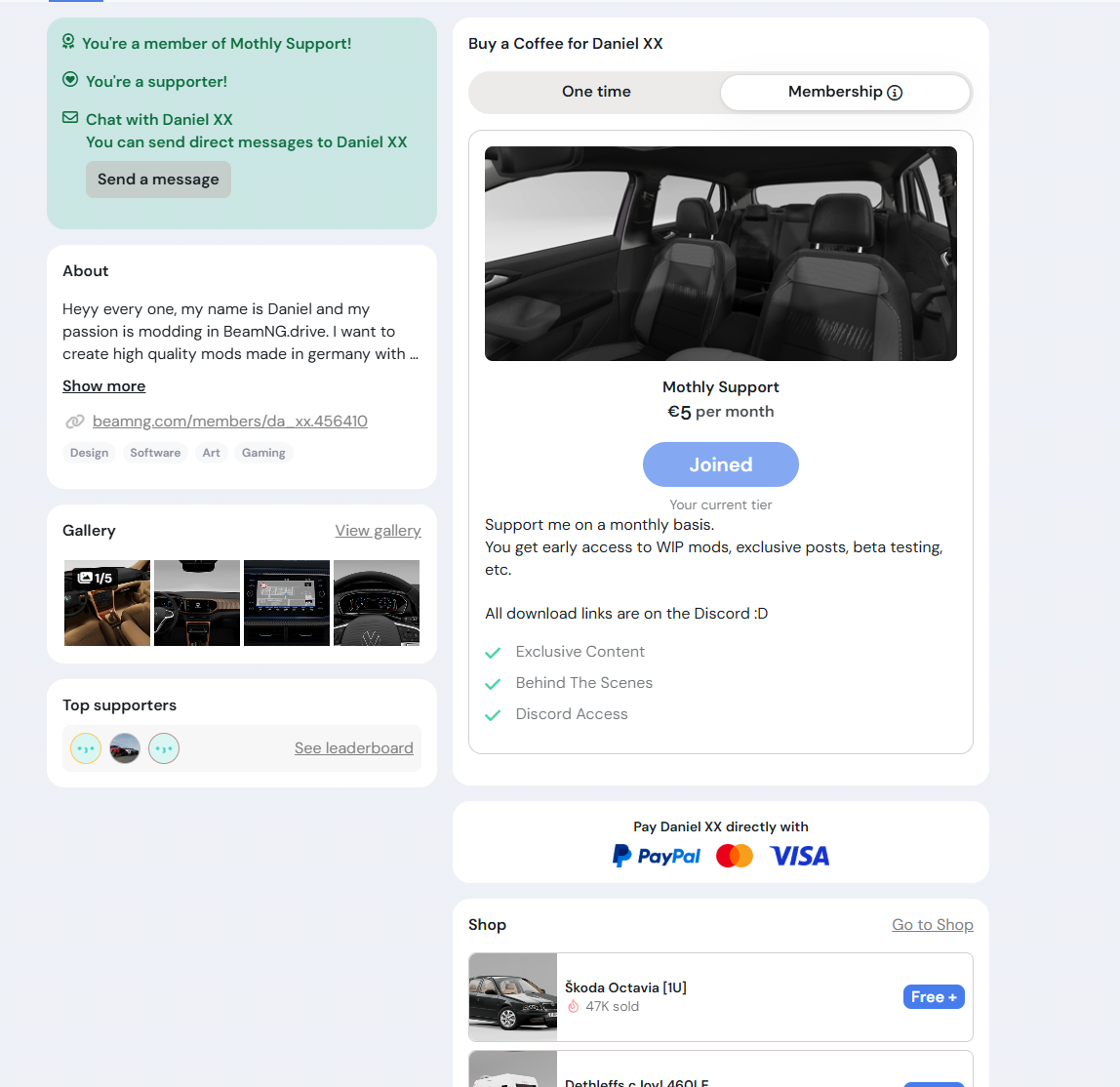Click the PayPal logo
This screenshot has height=1087, width=1120.
pos(657,856)
